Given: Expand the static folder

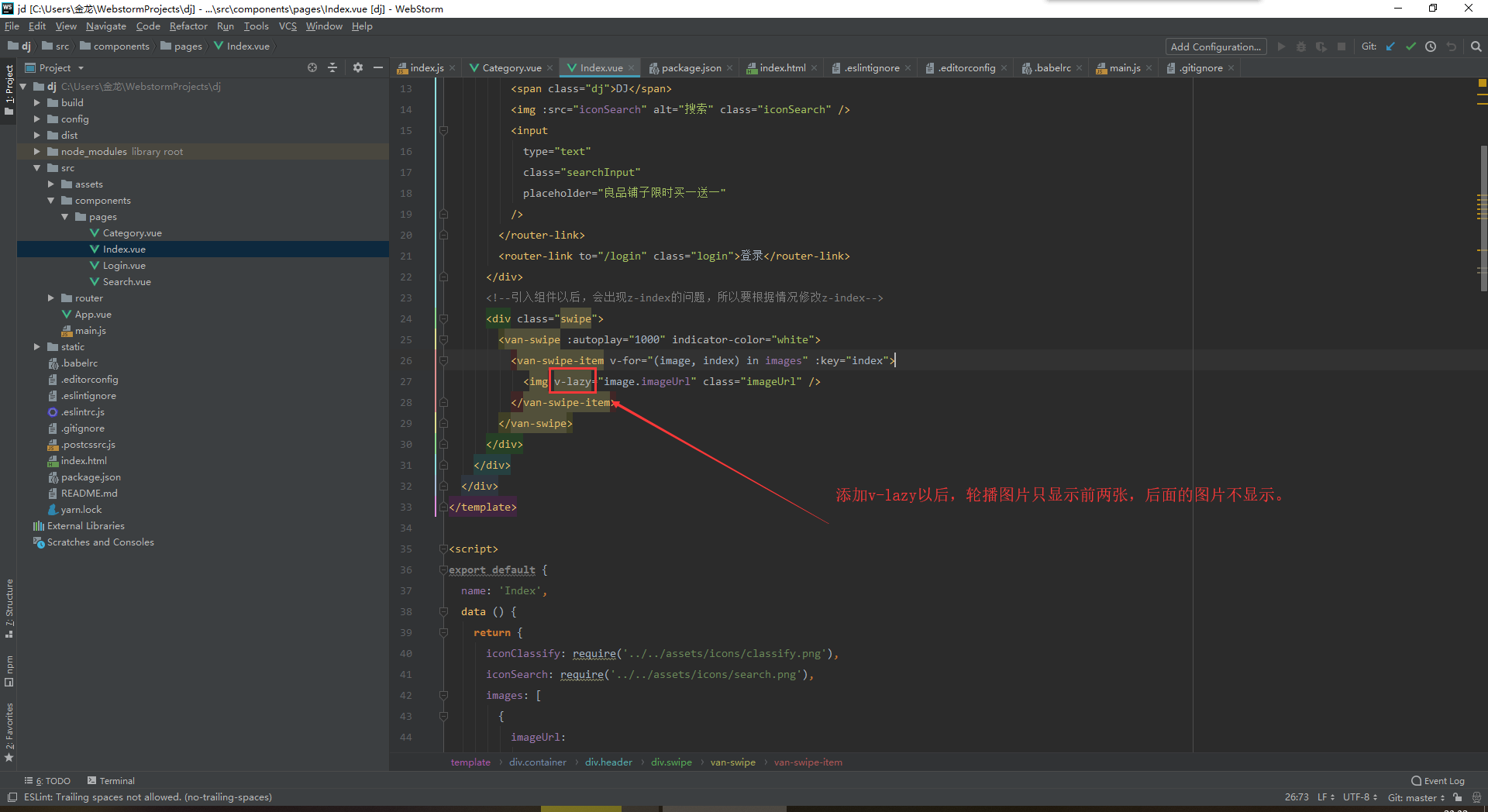Looking at the screenshot, I should click(x=36, y=346).
